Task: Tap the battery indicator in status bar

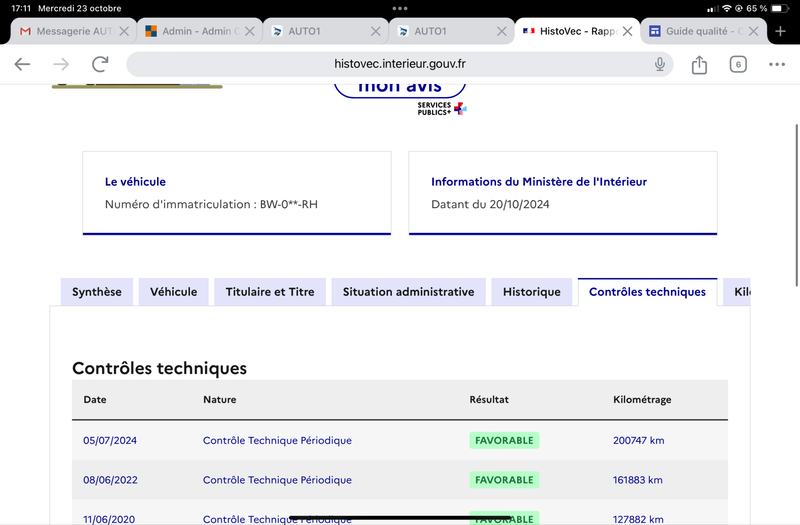Action: [779, 8]
